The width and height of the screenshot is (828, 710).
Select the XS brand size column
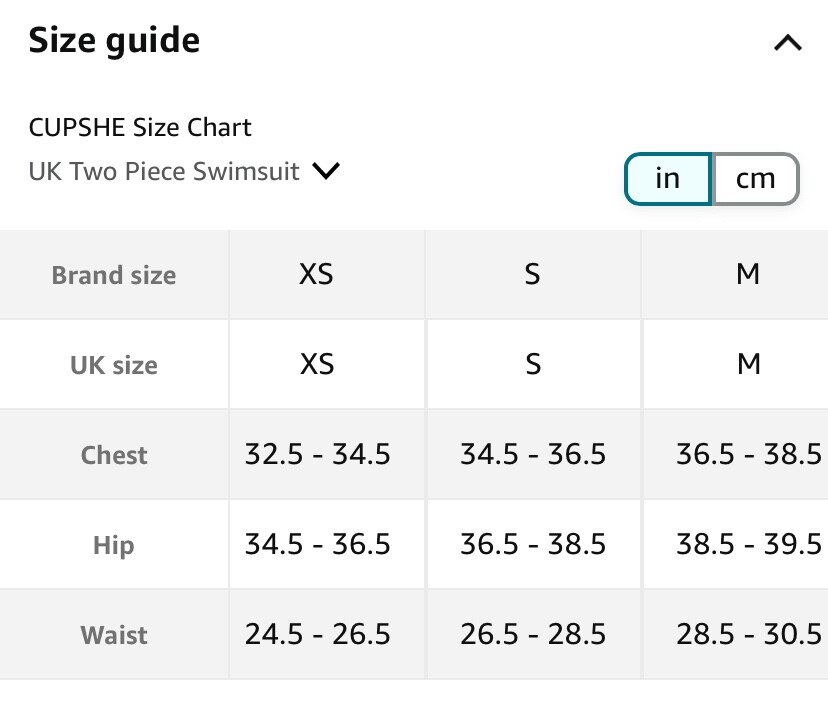317,275
